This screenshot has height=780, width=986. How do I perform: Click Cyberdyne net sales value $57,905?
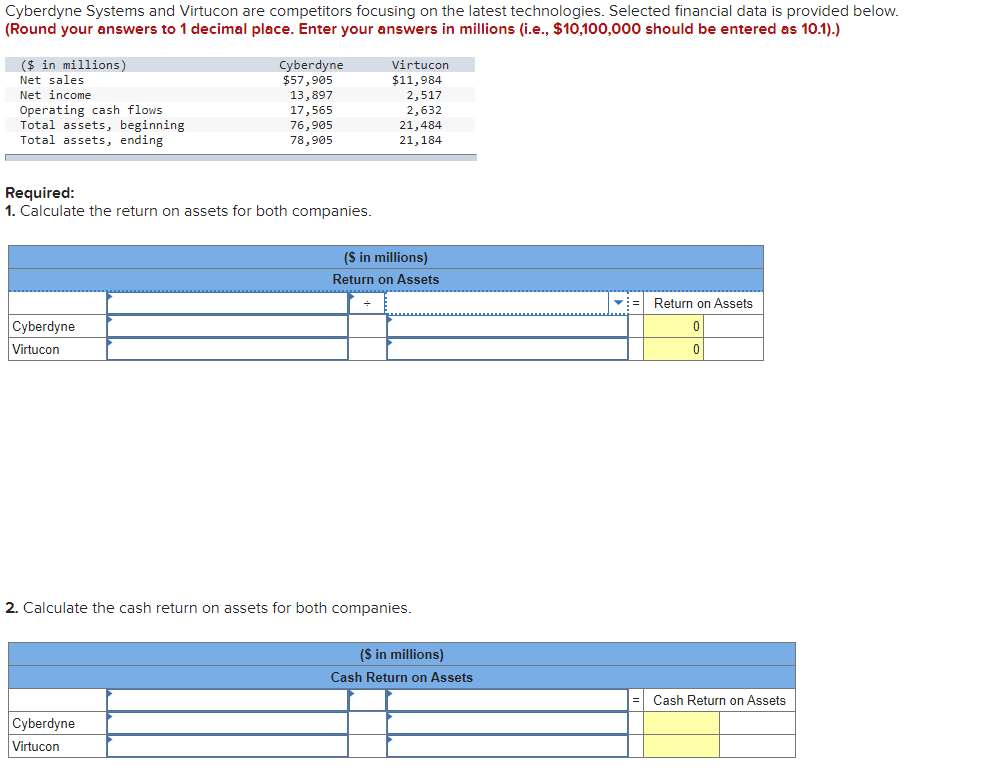(x=307, y=80)
